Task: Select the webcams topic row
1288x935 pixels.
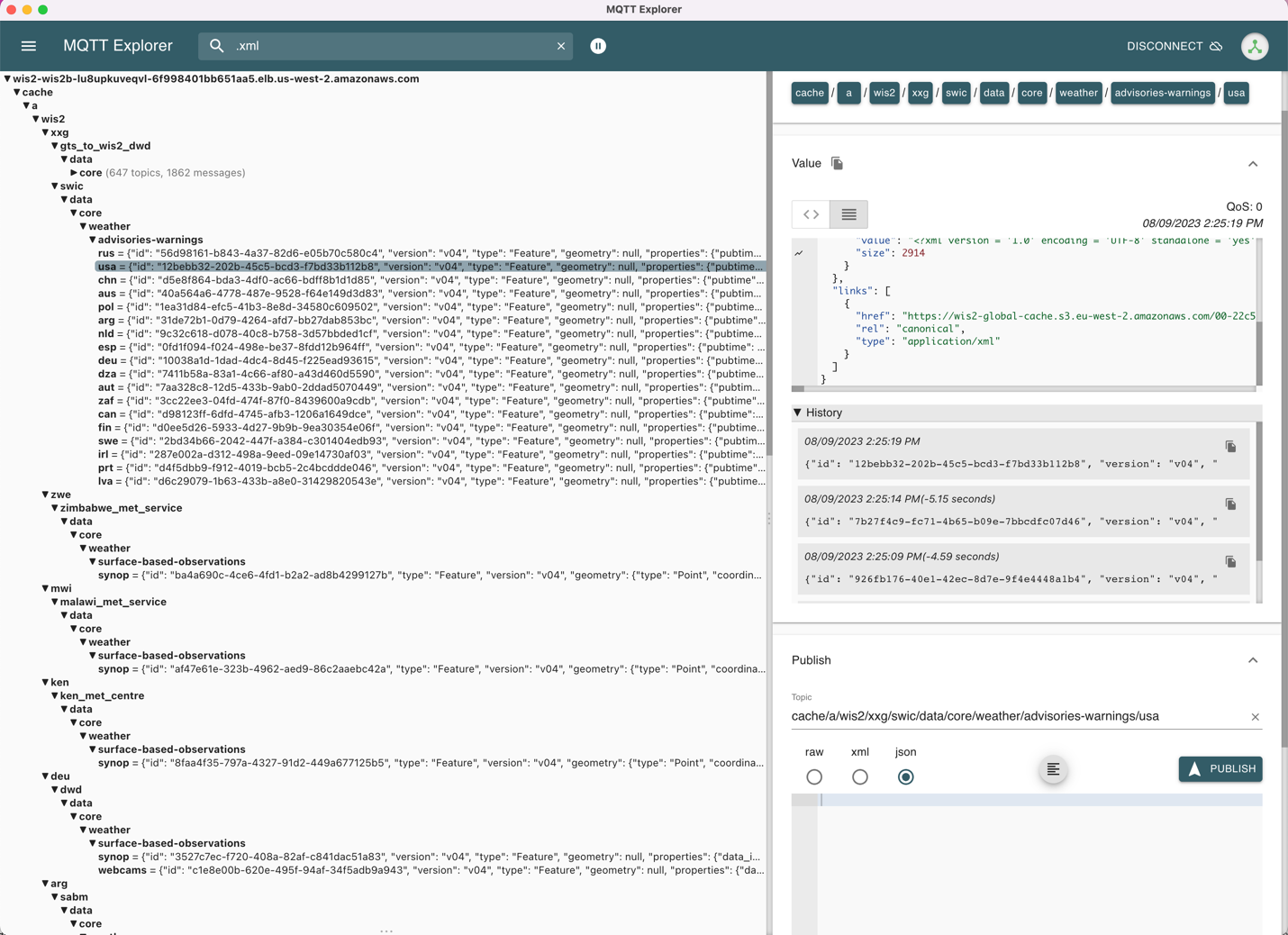Action: click(431, 870)
